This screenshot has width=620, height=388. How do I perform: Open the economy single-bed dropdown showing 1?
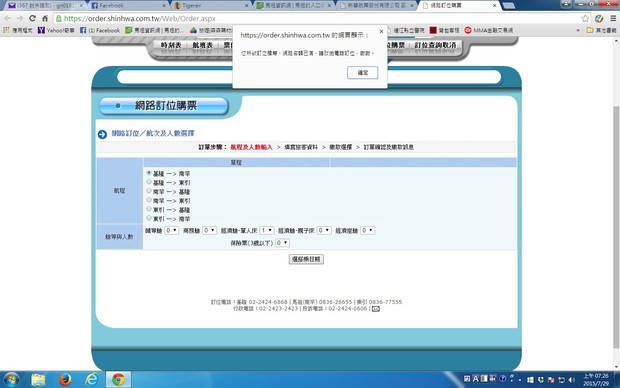tap(267, 230)
